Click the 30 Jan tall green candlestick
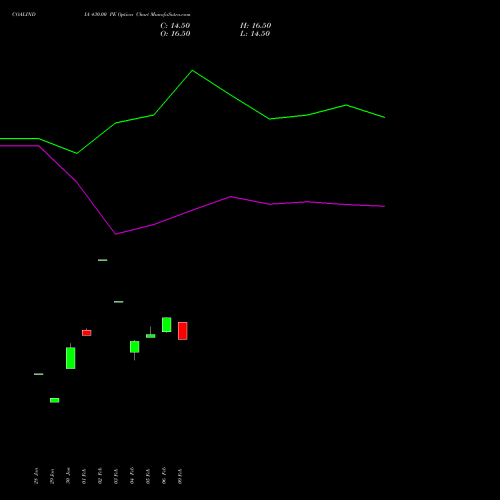This screenshot has width=500, height=500. (x=71, y=358)
